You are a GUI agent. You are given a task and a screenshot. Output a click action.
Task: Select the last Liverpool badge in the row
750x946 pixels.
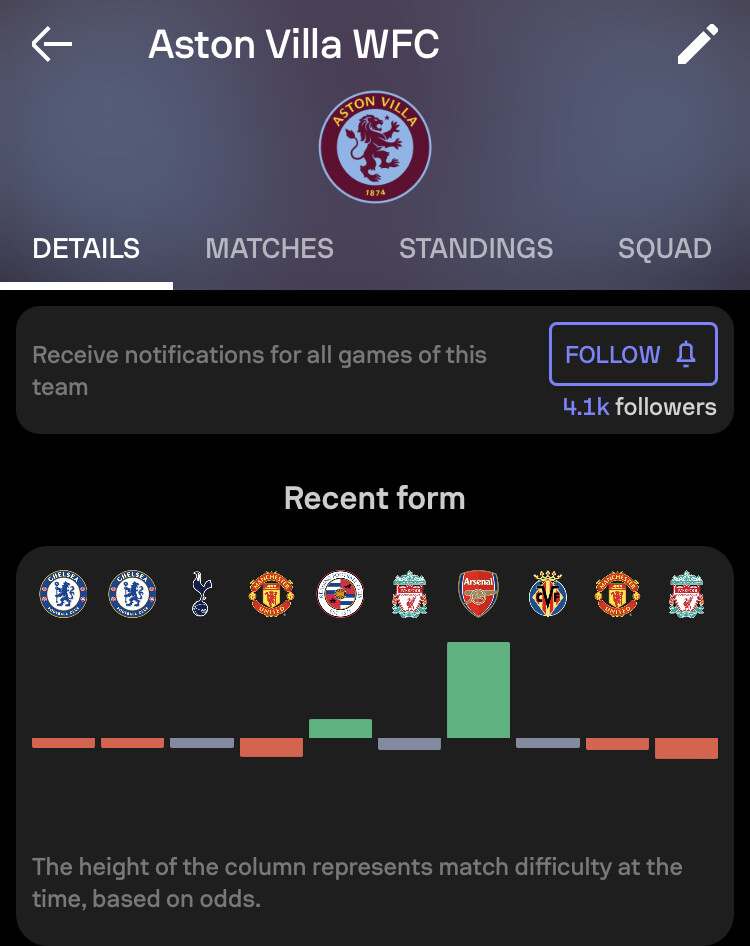pos(686,594)
